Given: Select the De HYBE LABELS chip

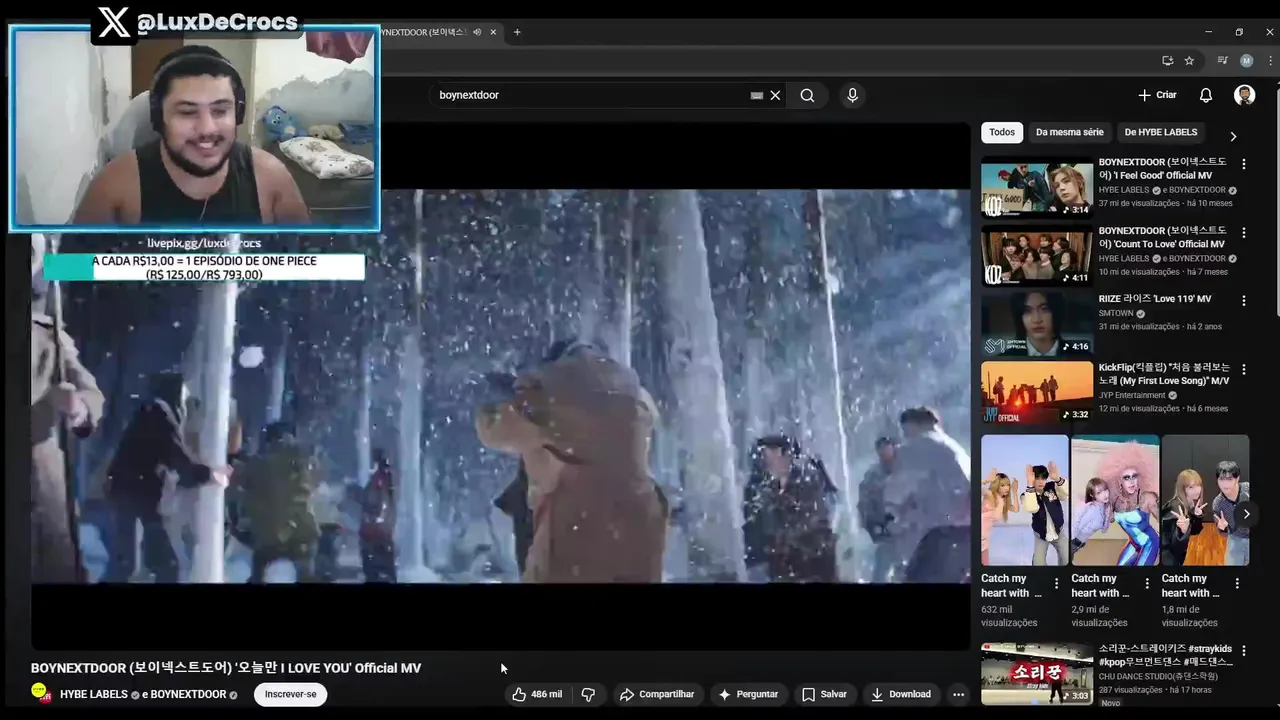Looking at the screenshot, I should [1160, 132].
